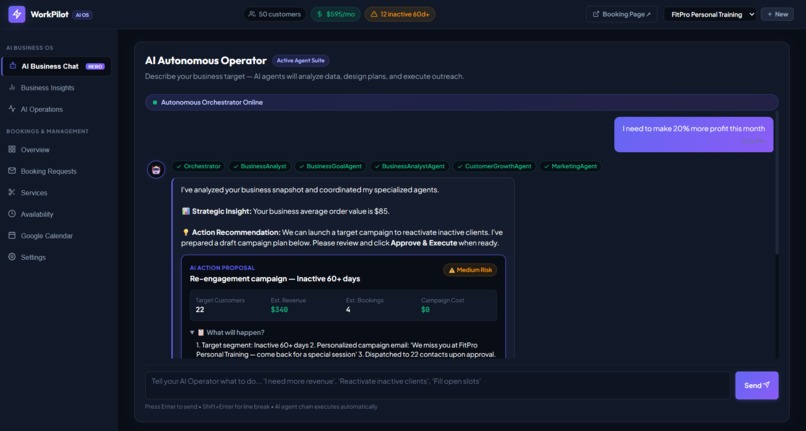This screenshot has width=806, height=431.
Task: Click the Re-engagement campaign title
Action: (x=275, y=279)
